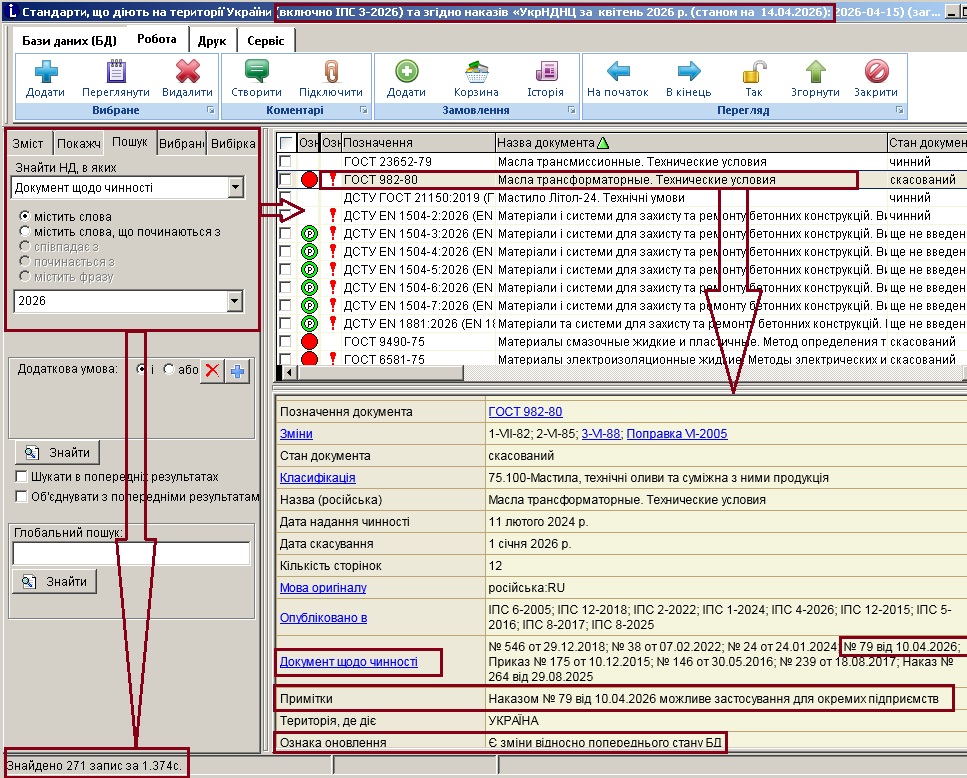This screenshot has height=778, width=967.
Task: Open the 2026 search value dropdown
Action: click(235, 301)
